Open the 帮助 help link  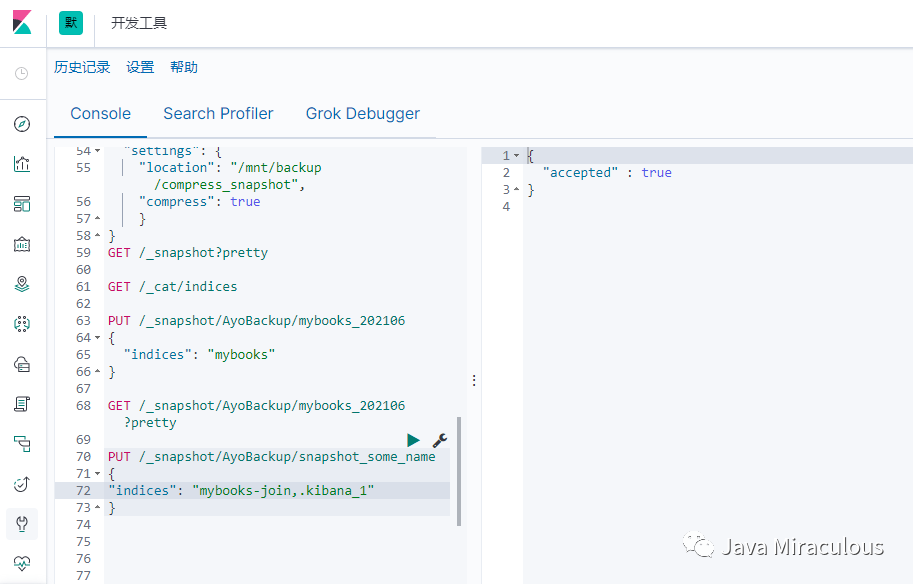click(184, 67)
